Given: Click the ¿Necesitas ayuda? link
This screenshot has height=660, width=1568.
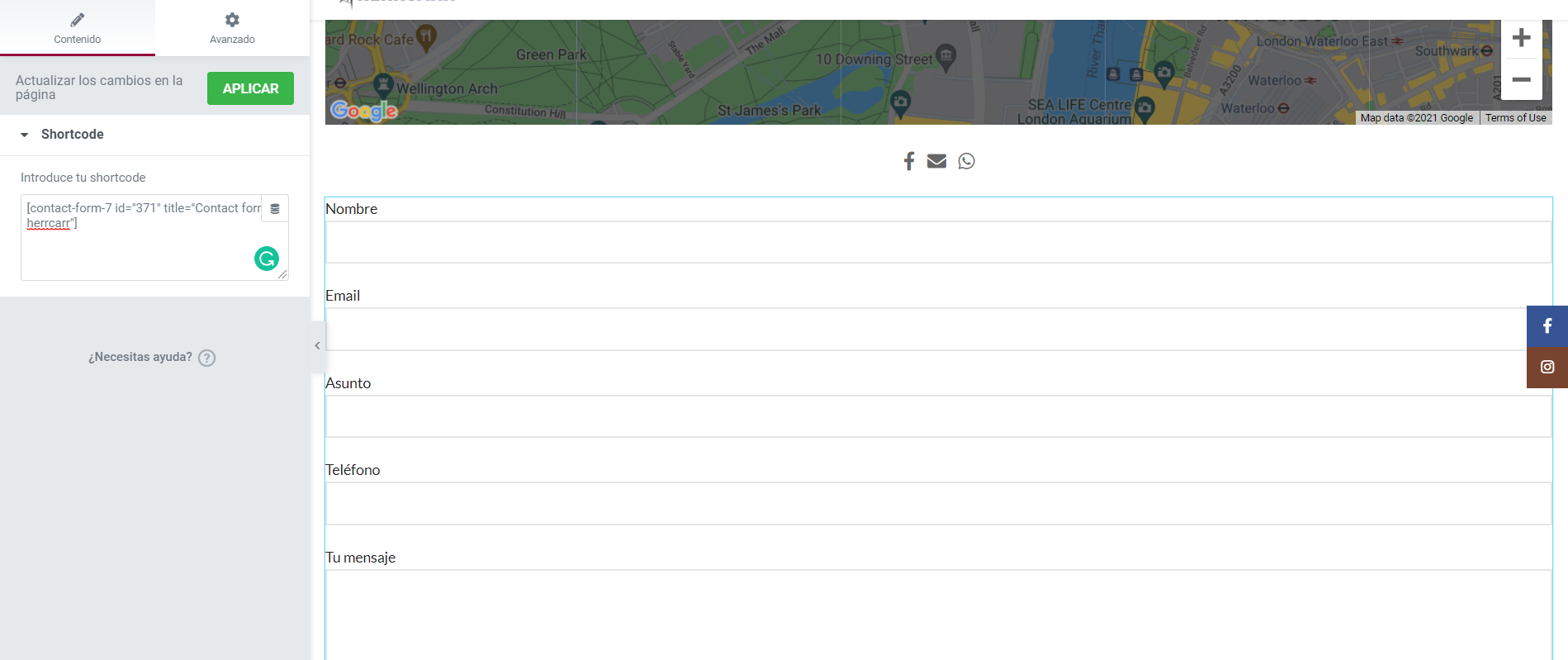Looking at the screenshot, I should (x=140, y=357).
